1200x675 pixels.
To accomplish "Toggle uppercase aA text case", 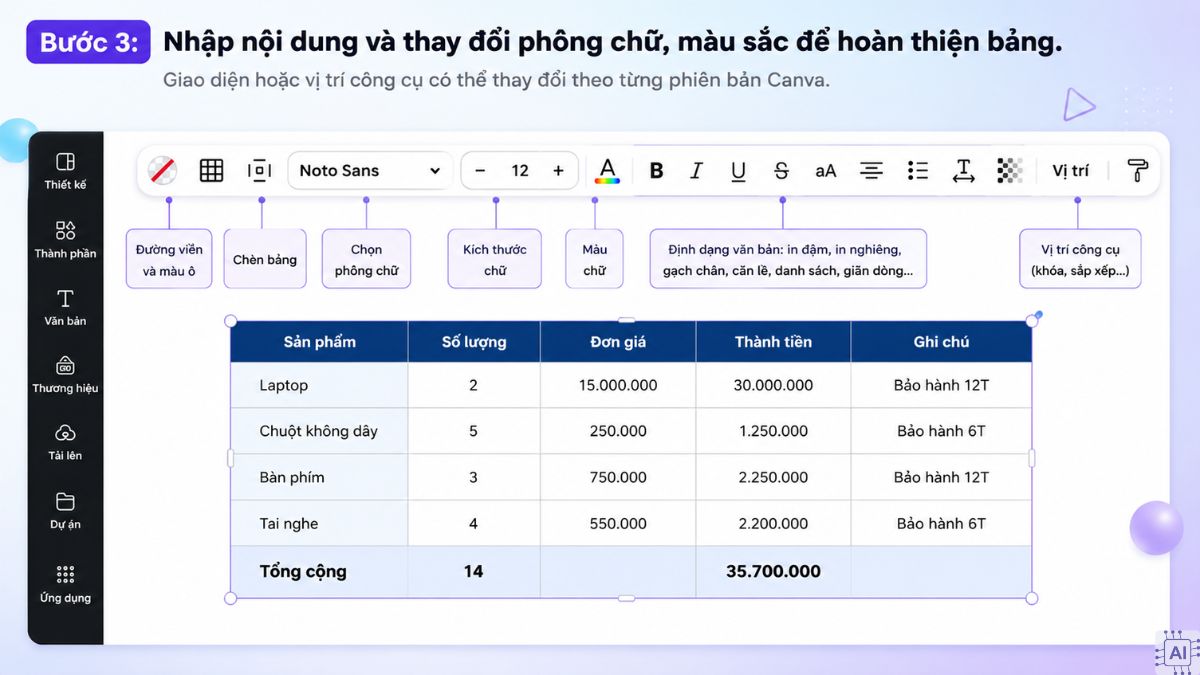I will click(825, 171).
